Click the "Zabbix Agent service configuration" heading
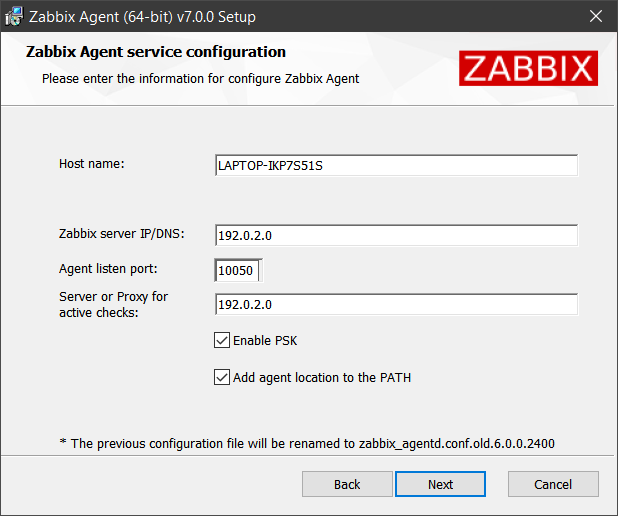 (156, 52)
